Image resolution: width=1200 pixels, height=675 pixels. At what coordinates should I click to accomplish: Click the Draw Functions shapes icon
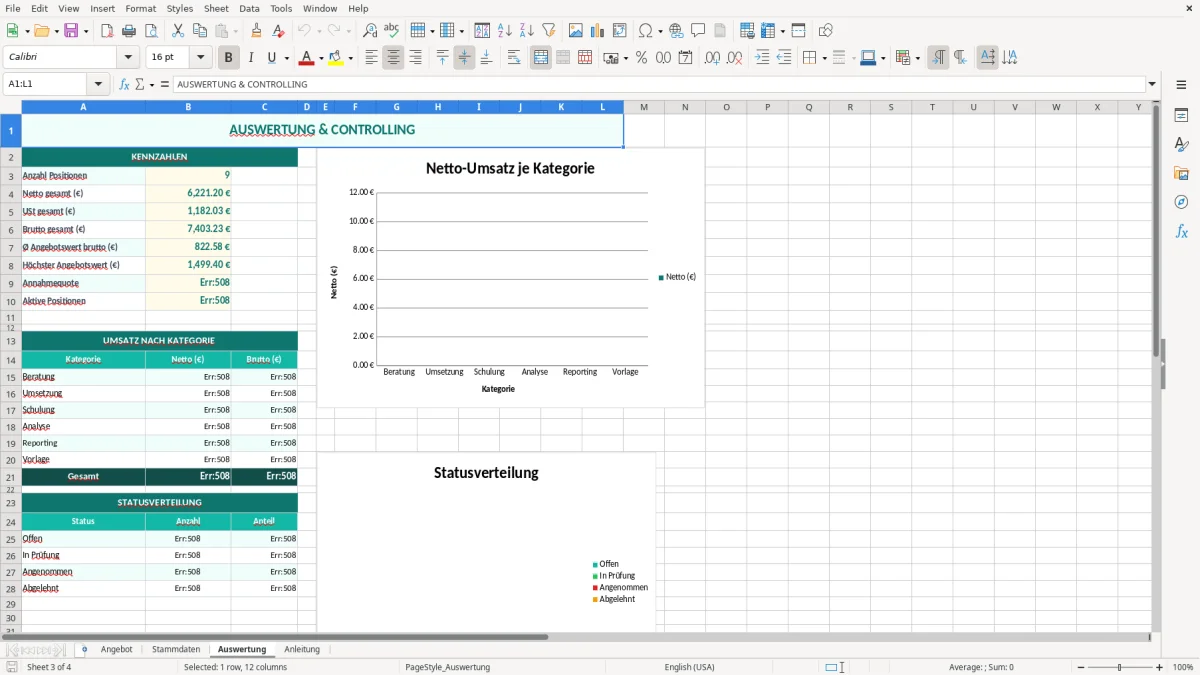click(825, 31)
